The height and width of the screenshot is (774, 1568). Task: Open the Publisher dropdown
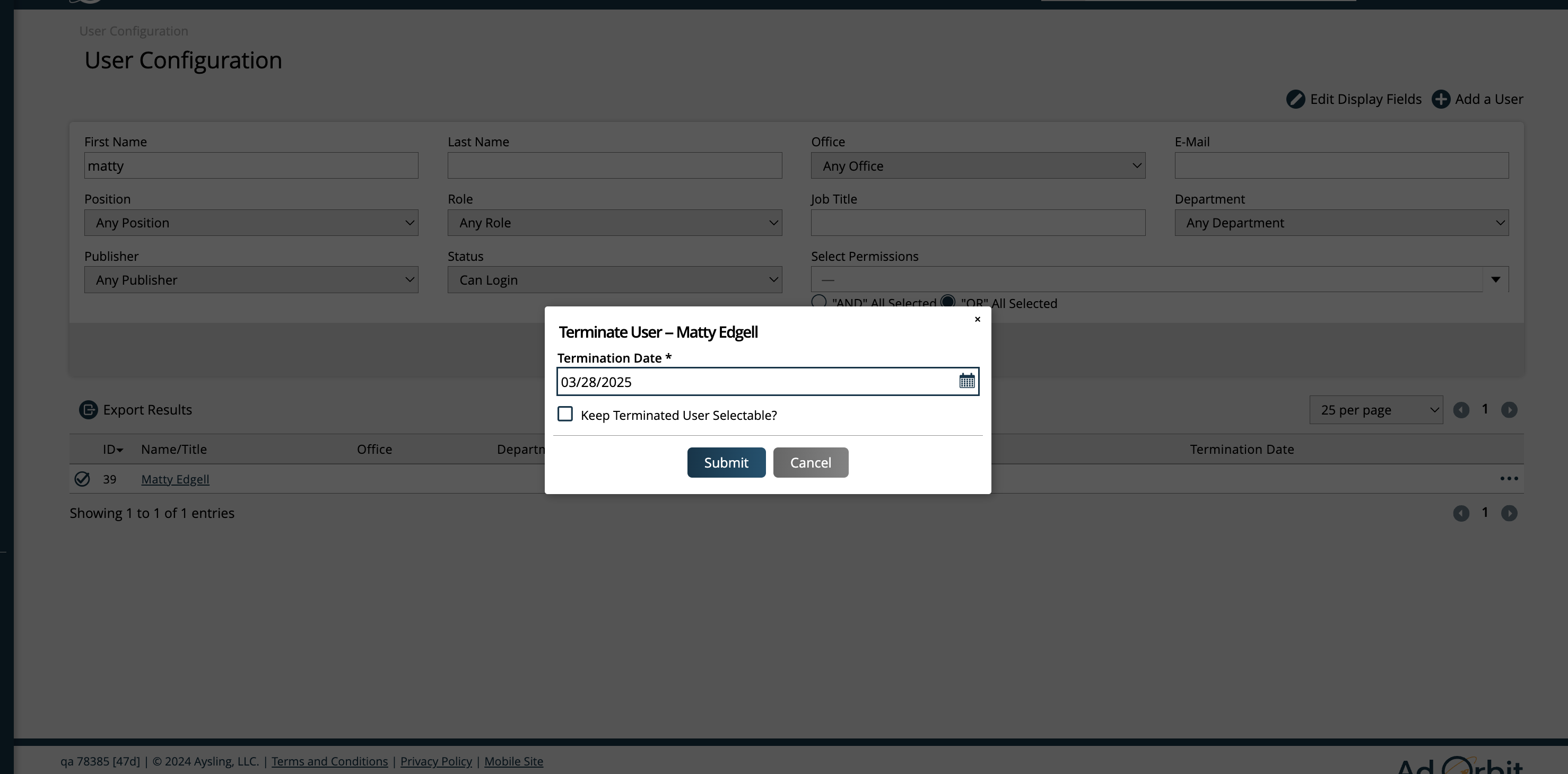251,280
